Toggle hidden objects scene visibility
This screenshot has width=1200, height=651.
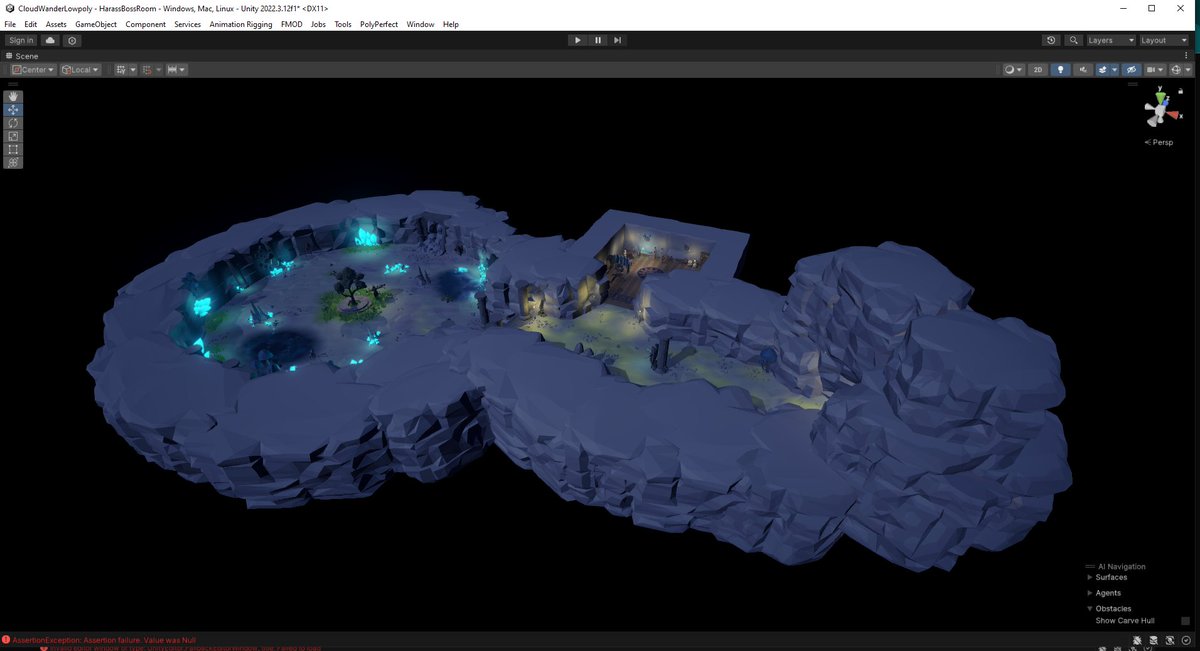pos(1131,70)
